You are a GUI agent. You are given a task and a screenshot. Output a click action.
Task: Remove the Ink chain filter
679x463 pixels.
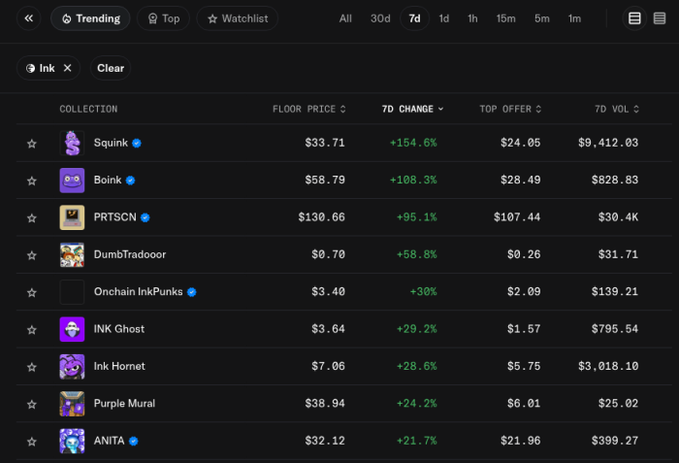tap(67, 68)
